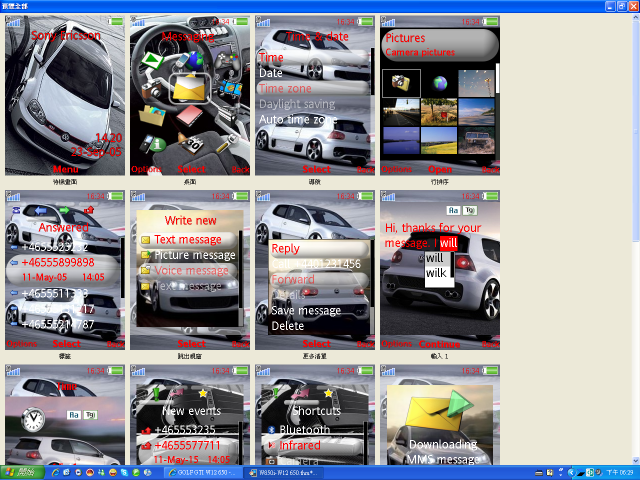Click the jeep photo in Pictures preview
The width and height of the screenshot is (640, 480).
point(476,140)
